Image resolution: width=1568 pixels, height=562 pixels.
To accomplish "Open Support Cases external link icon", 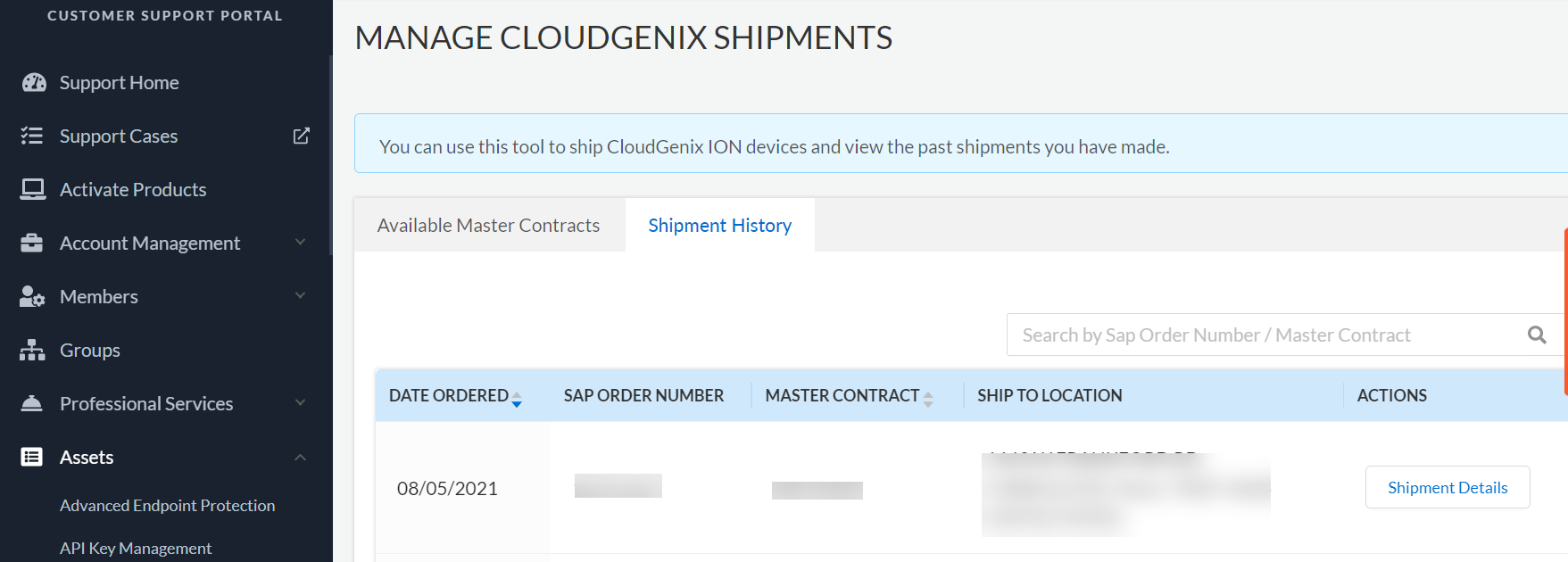I will point(302,136).
